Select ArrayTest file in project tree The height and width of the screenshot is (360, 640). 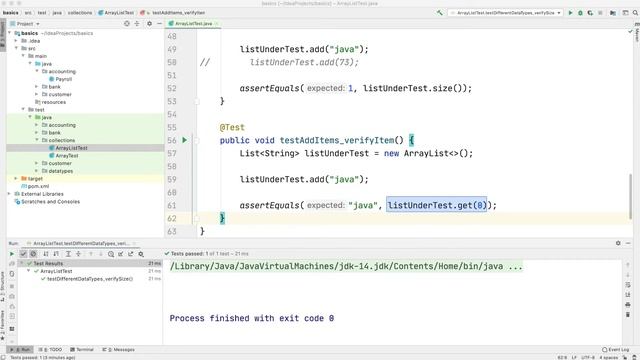click(x=64, y=156)
